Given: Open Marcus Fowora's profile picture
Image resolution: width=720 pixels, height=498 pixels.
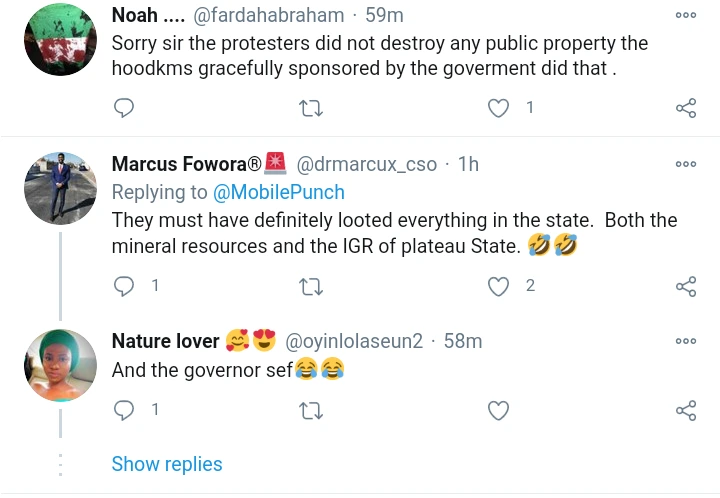Looking at the screenshot, I should pos(60,188).
